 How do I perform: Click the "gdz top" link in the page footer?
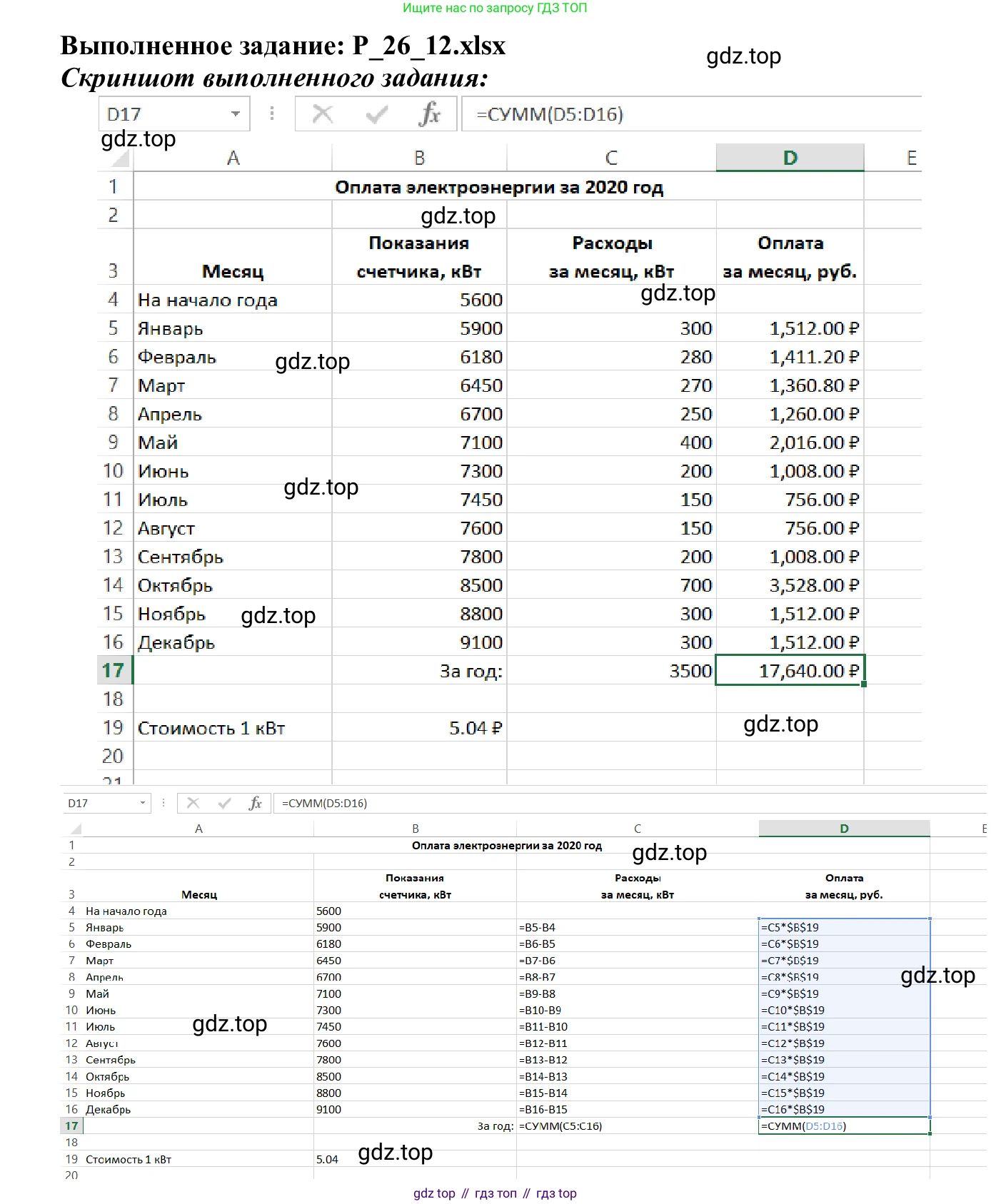click(434, 1193)
